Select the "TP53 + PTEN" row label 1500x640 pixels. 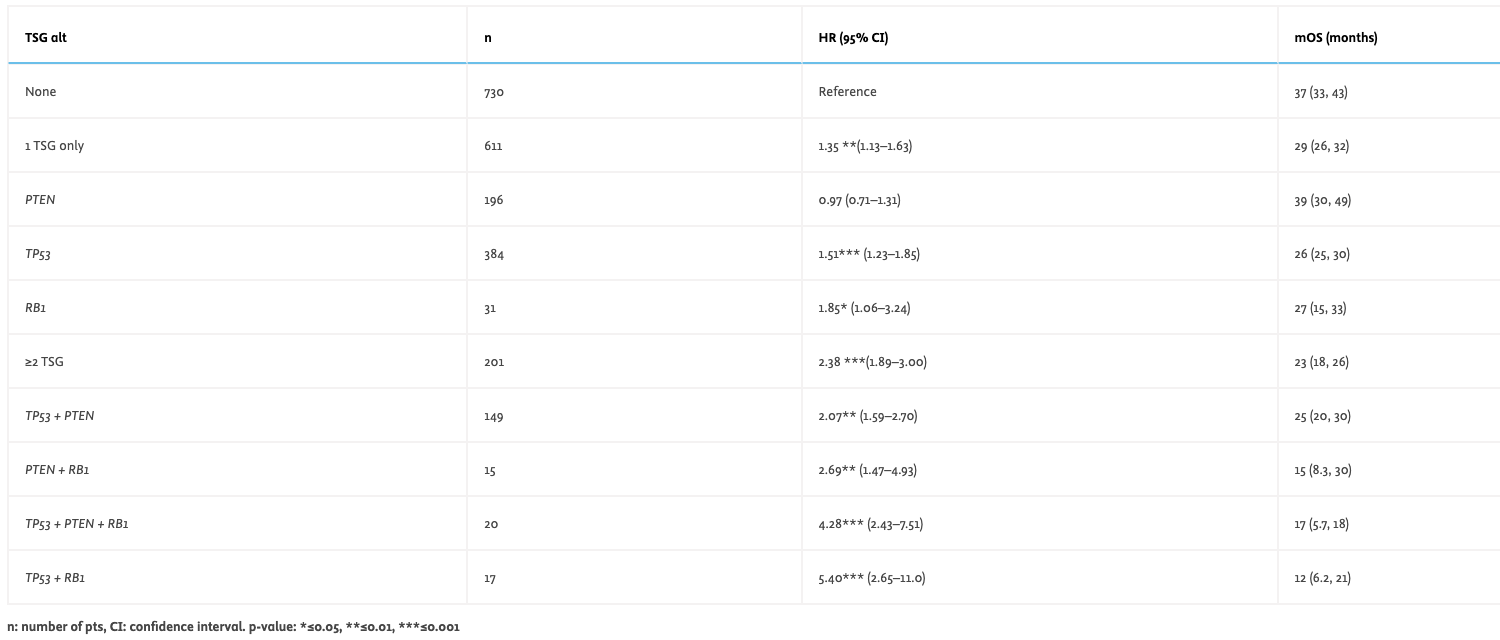[60, 416]
